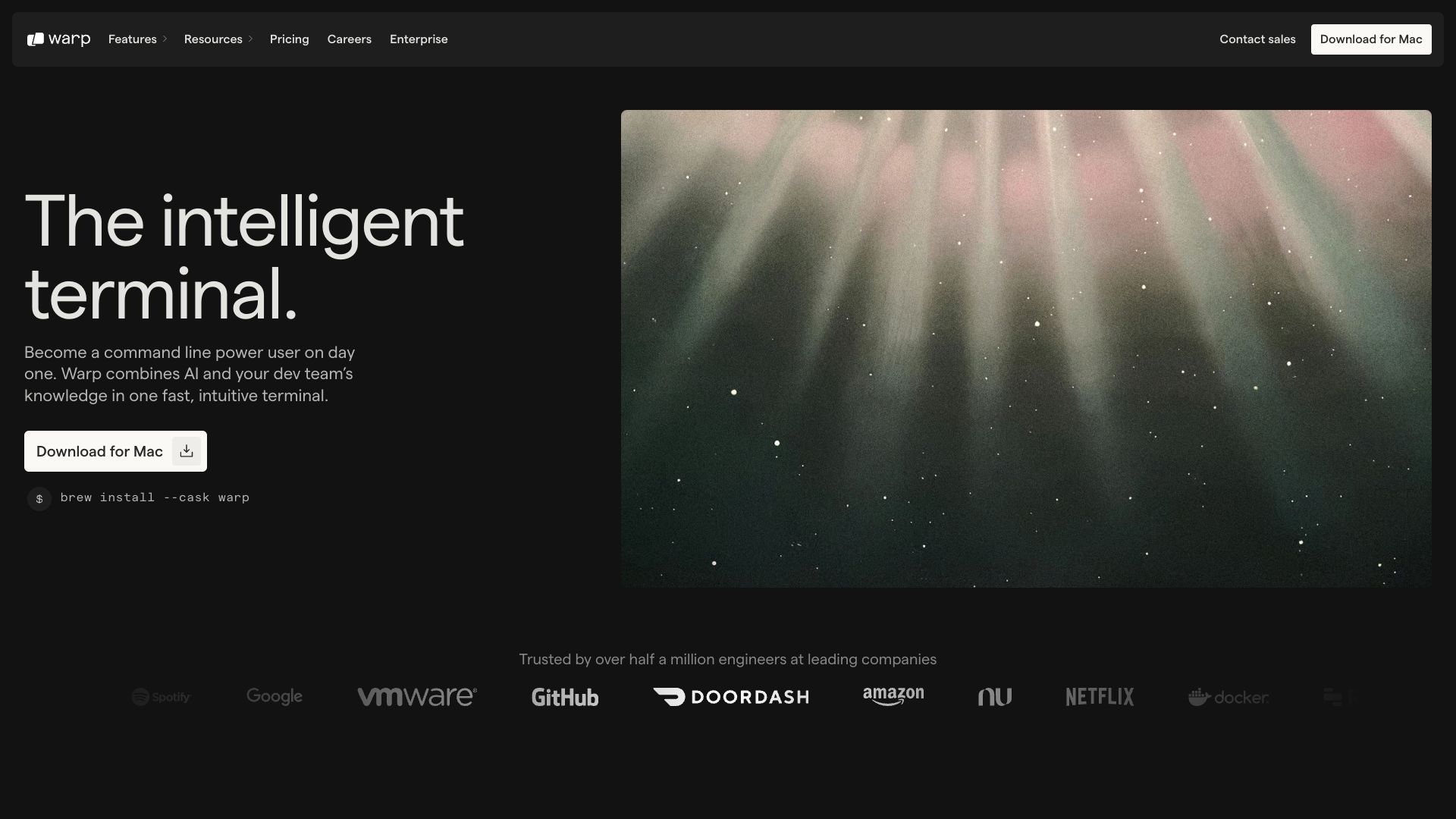
Task: Click the Docker logo
Action: (x=1228, y=697)
